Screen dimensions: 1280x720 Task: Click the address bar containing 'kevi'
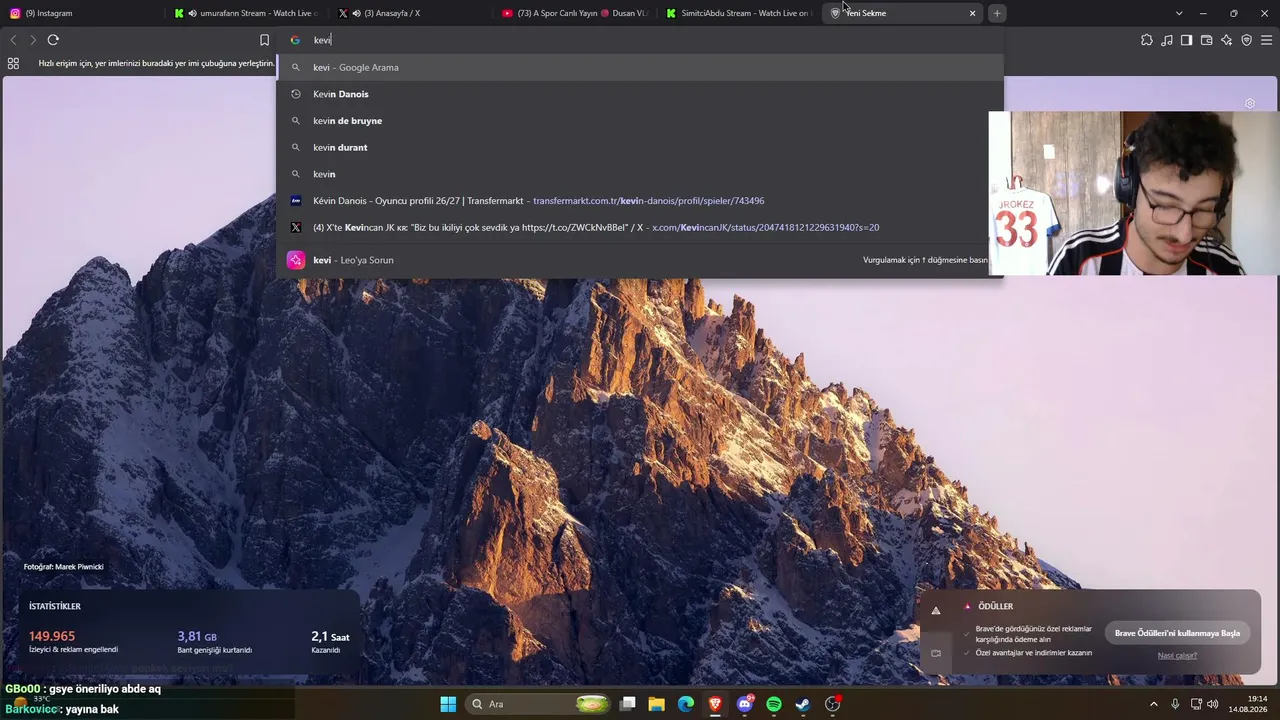(640, 40)
